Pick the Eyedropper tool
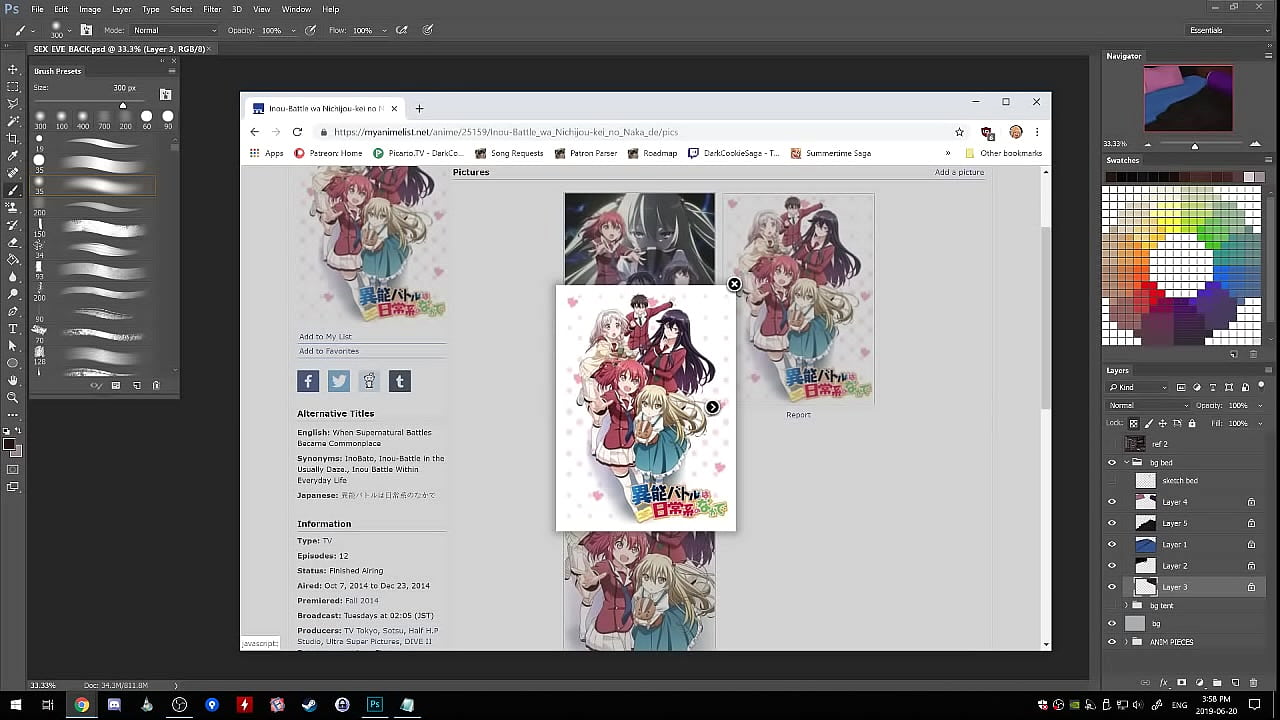1280x720 pixels. pyautogui.click(x=13, y=156)
